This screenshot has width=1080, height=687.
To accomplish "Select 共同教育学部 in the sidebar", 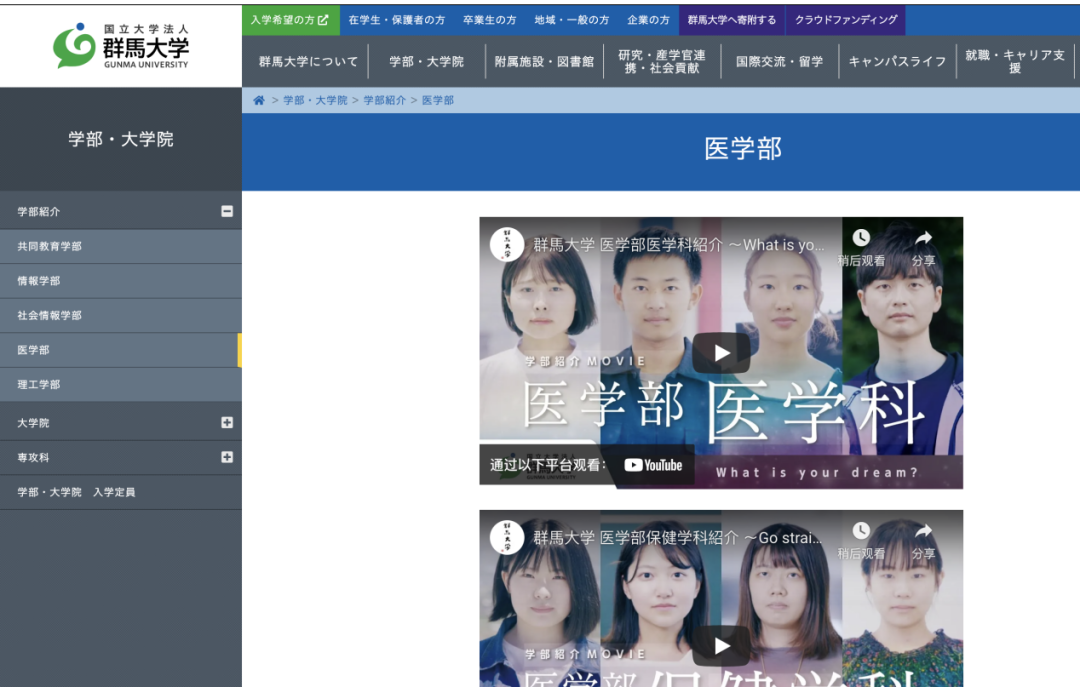I will point(121,246).
